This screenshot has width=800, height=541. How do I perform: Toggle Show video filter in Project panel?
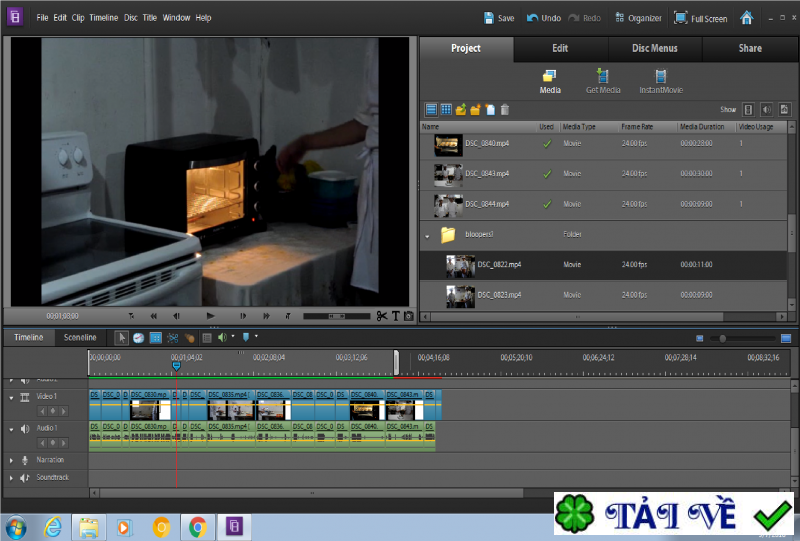tap(749, 109)
